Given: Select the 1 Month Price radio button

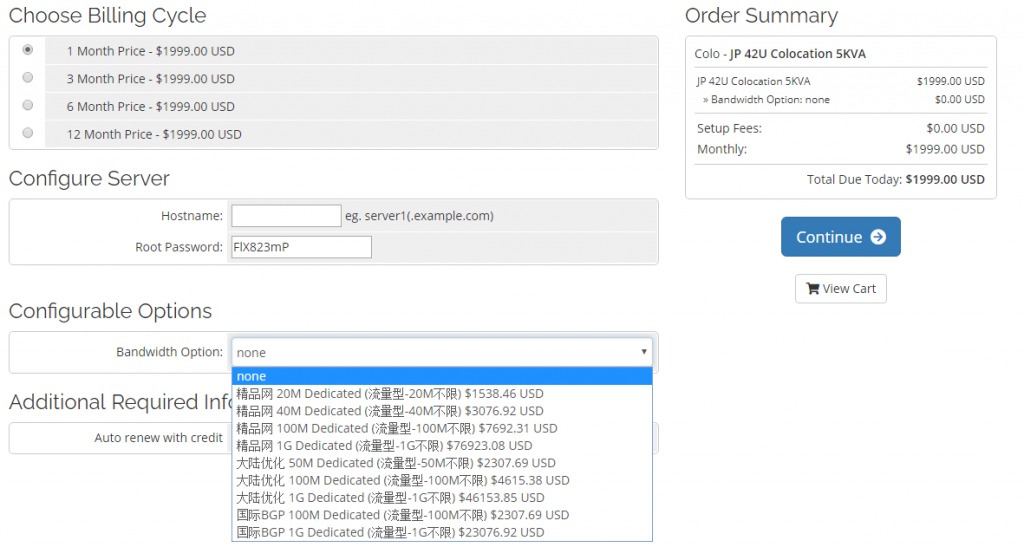Looking at the screenshot, I should point(27,49).
